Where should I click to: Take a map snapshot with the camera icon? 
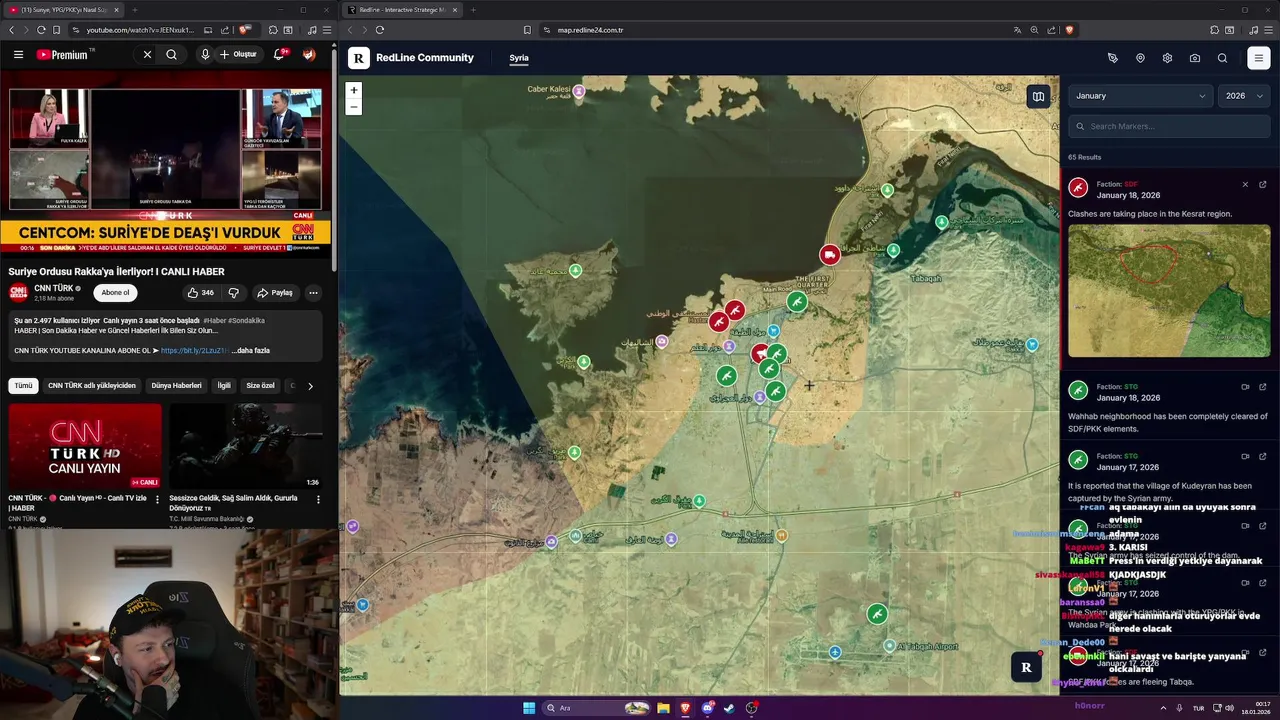pyautogui.click(x=1195, y=58)
